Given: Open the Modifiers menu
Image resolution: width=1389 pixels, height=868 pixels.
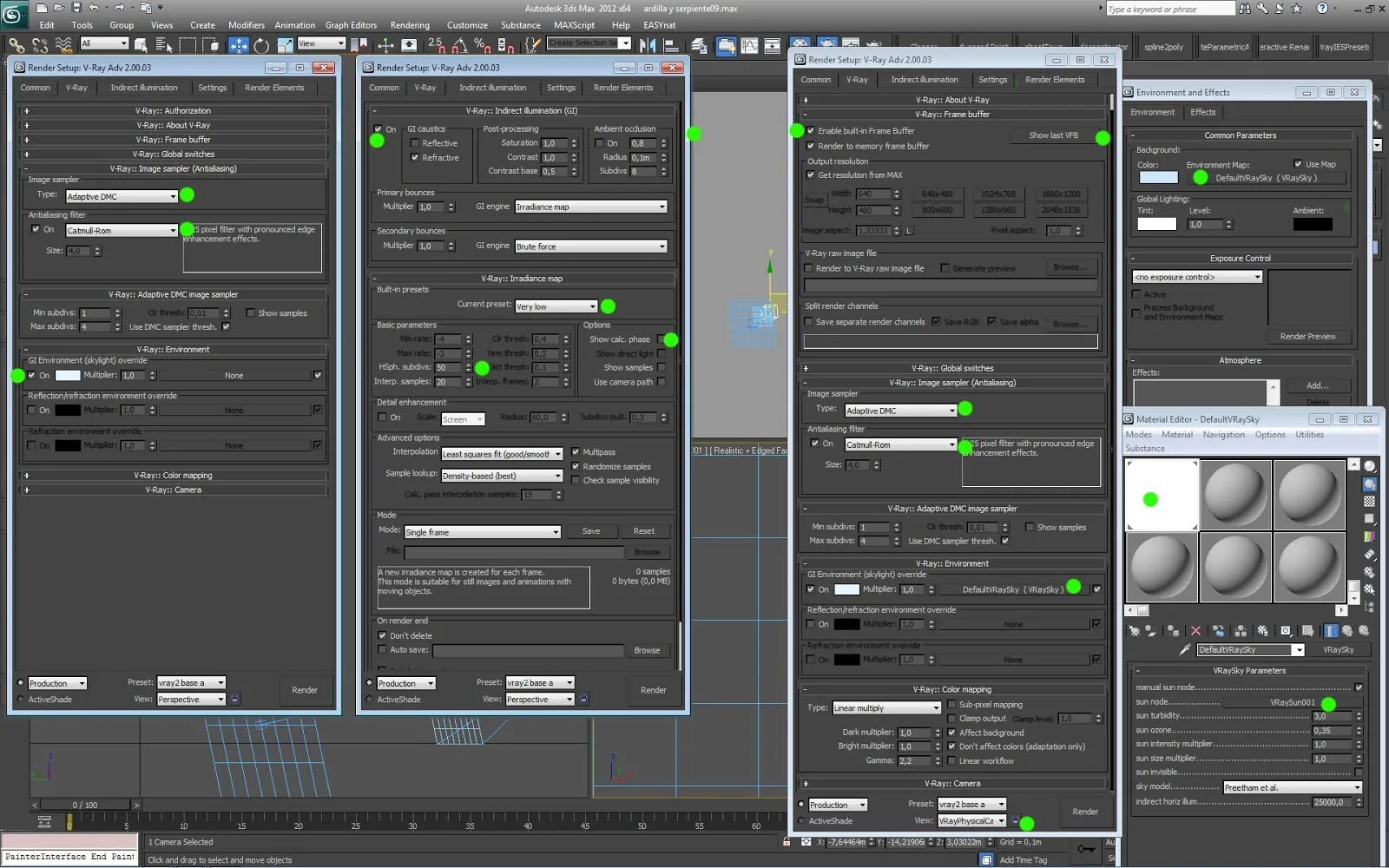Looking at the screenshot, I should click(247, 25).
